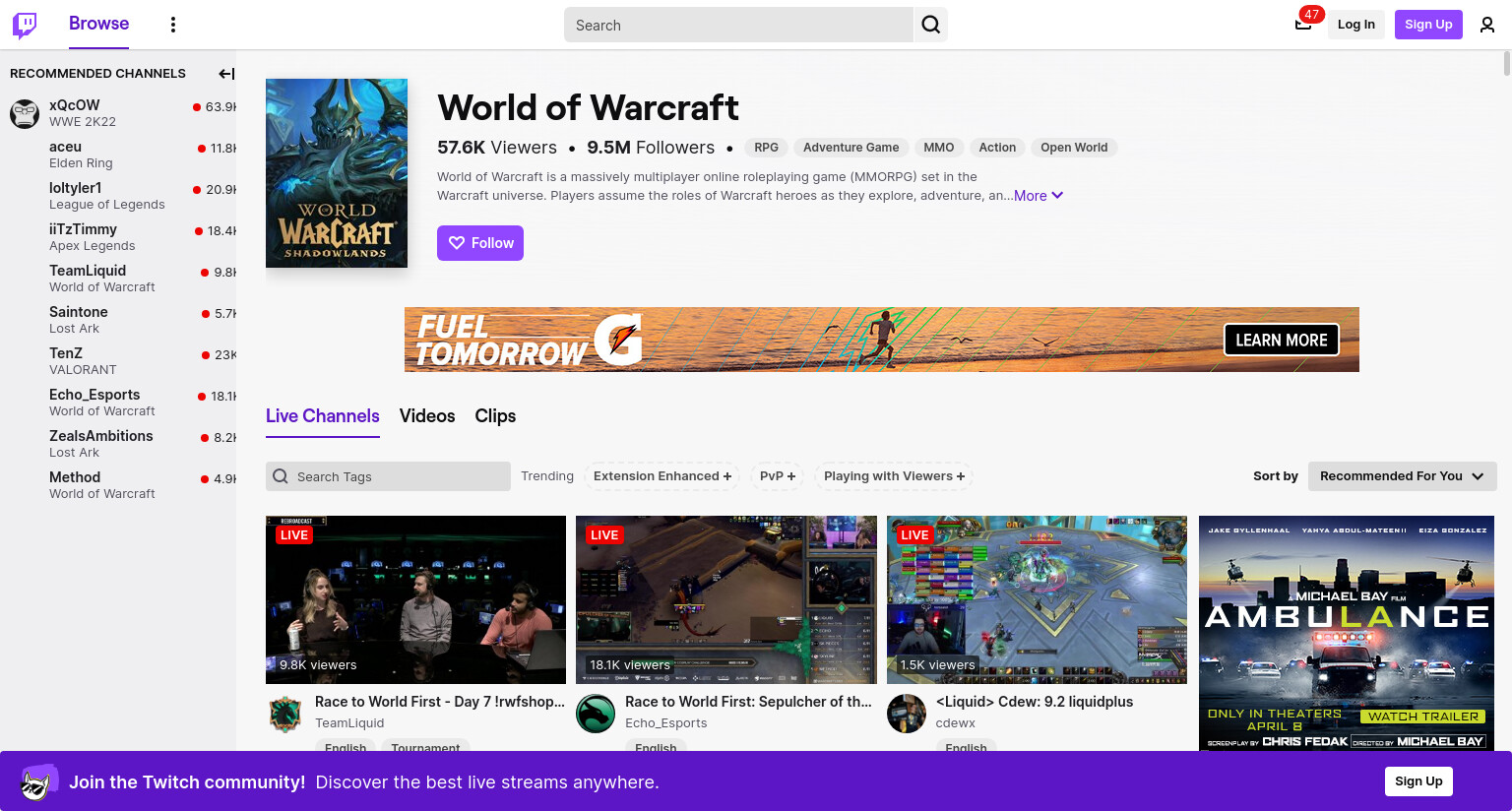Click the Echo_Esports channel name under stream
Image resolution: width=1512 pixels, height=811 pixels.
point(666,723)
